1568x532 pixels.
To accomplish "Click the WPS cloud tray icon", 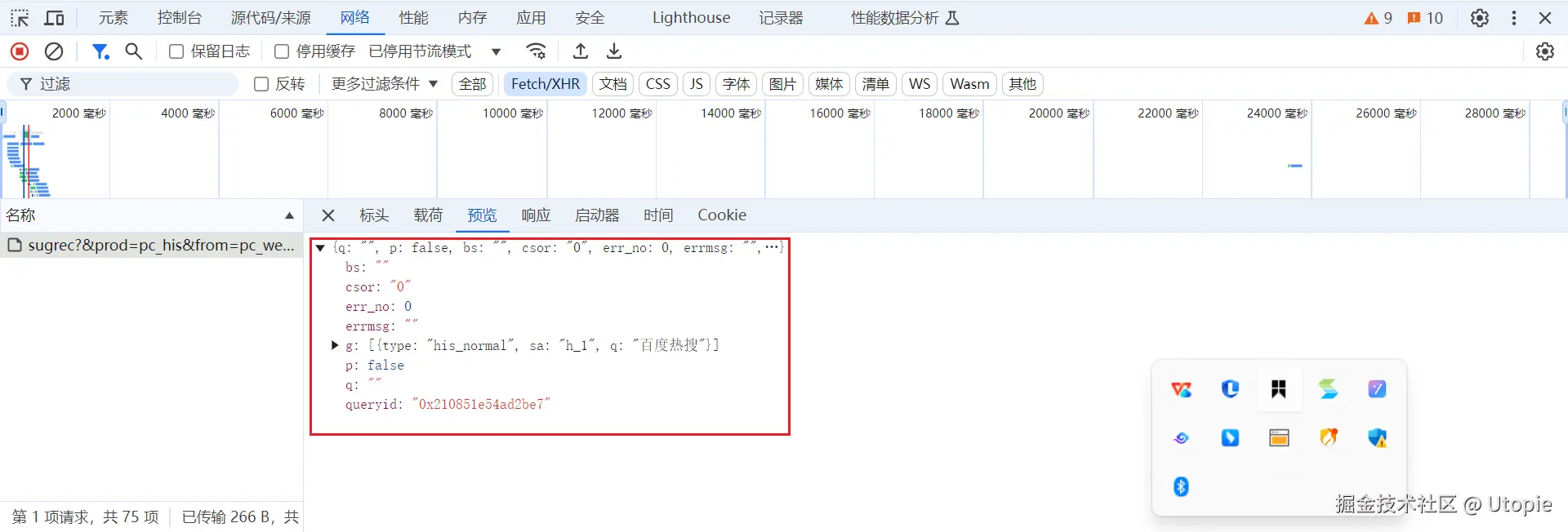I will coord(1181,389).
